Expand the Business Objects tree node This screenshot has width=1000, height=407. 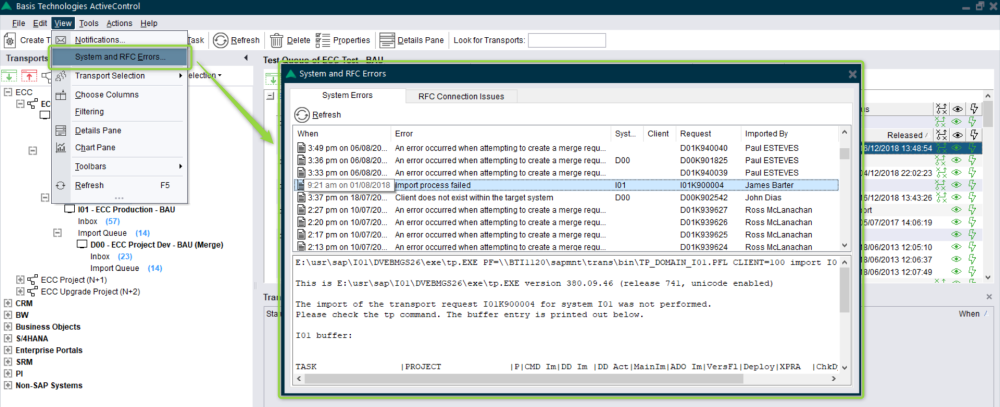coord(8,327)
